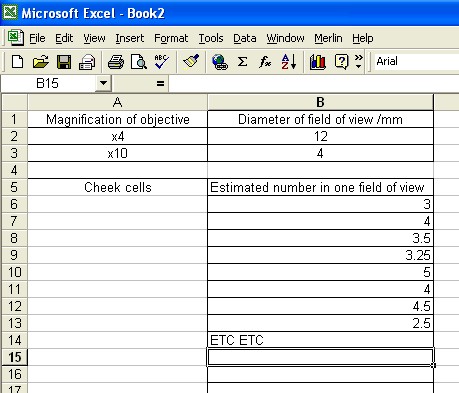Select the cell with value 3.25
Viewport: 459px width, 393px height.
(x=320, y=255)
